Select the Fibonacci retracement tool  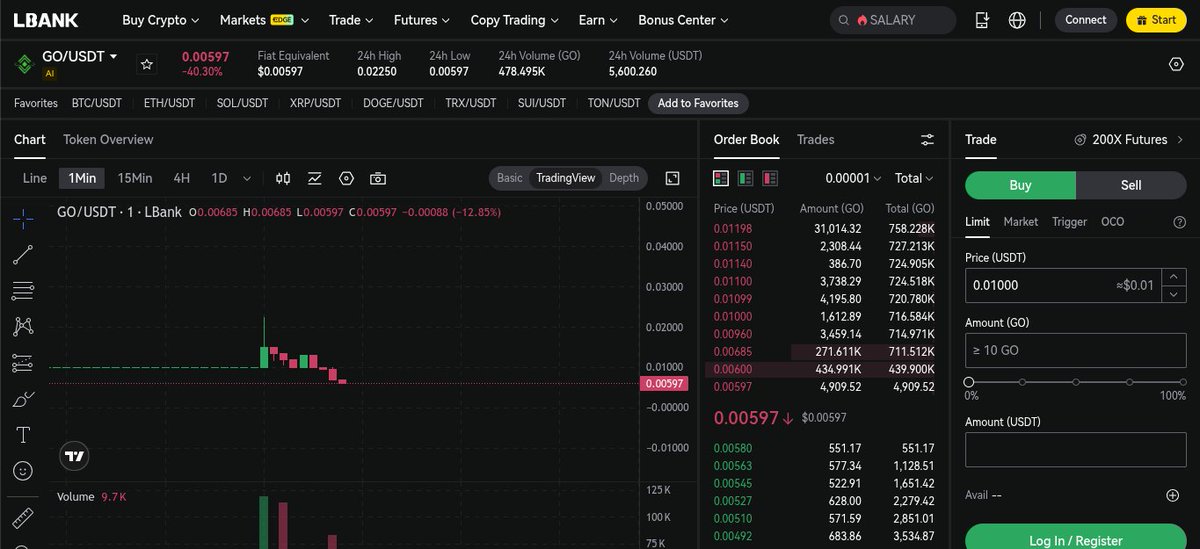(23, 290)
